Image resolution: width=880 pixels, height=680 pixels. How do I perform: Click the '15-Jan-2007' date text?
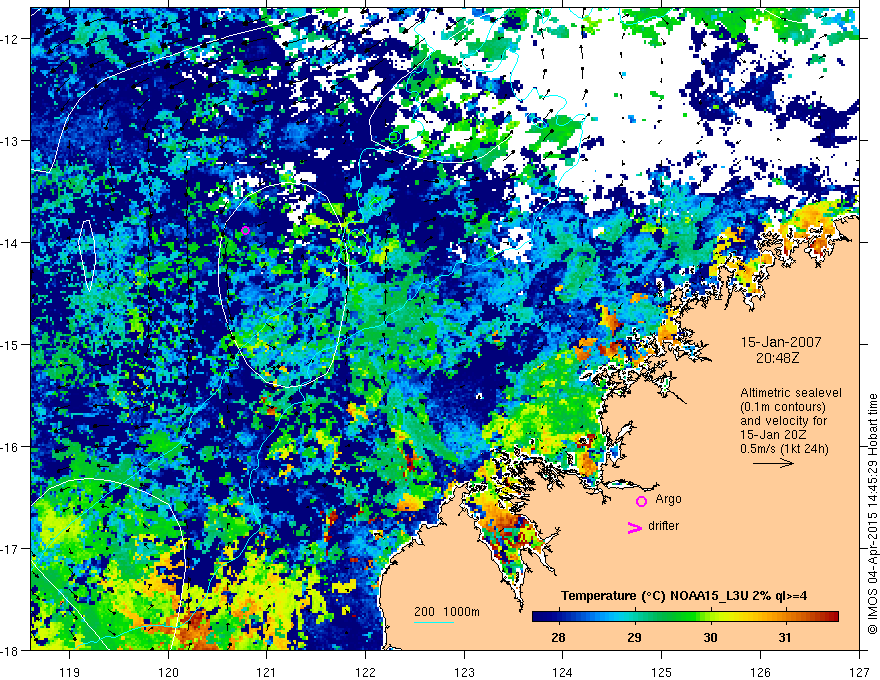point(781,342)
